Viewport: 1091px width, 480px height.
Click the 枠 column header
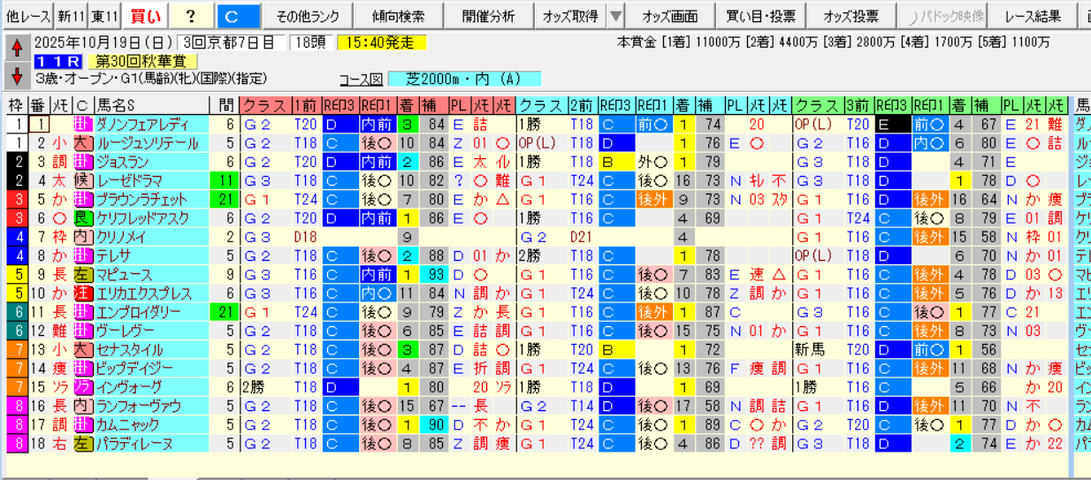tap(15, 106)
